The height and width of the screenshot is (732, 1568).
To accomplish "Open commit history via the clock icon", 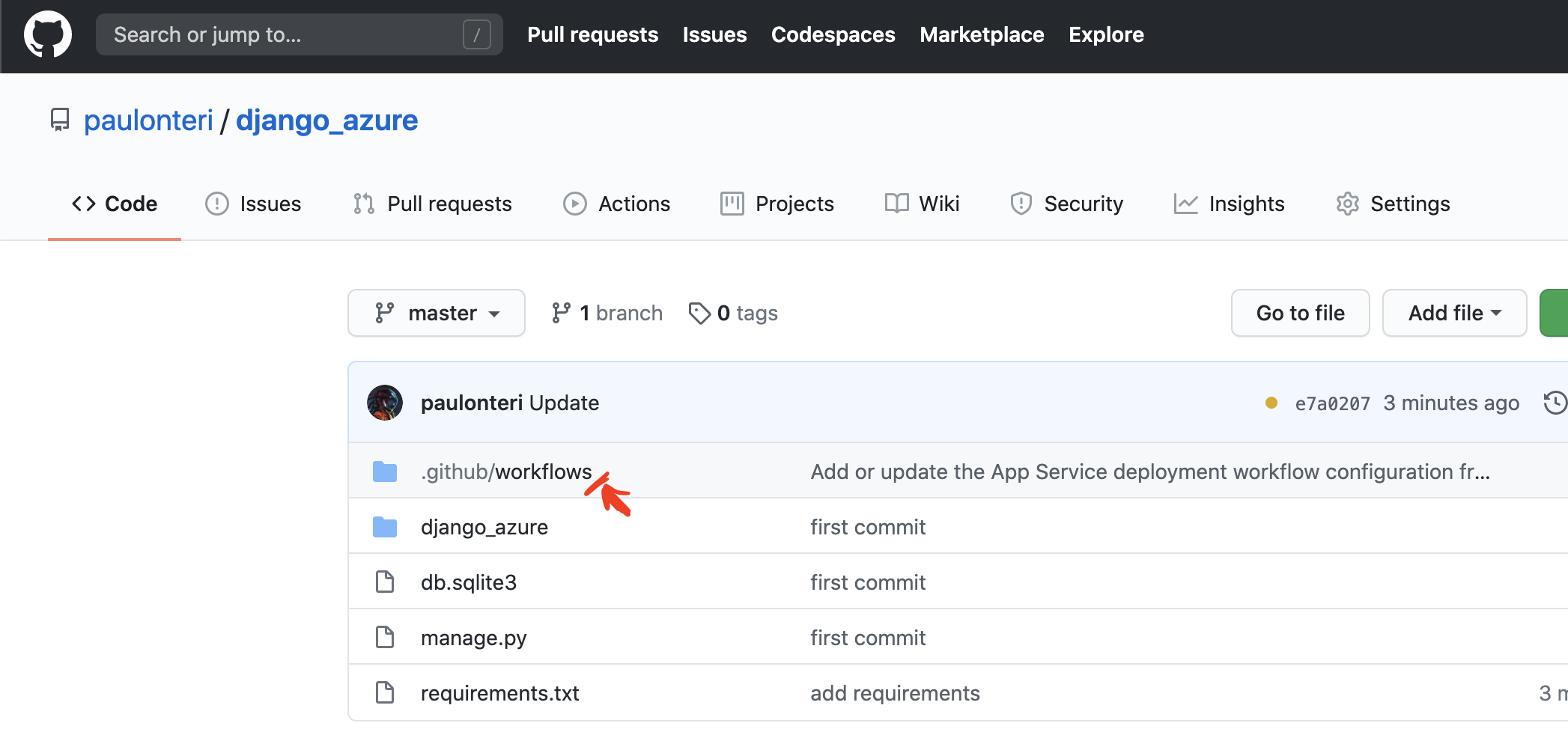I will [x=1555, y=403].
